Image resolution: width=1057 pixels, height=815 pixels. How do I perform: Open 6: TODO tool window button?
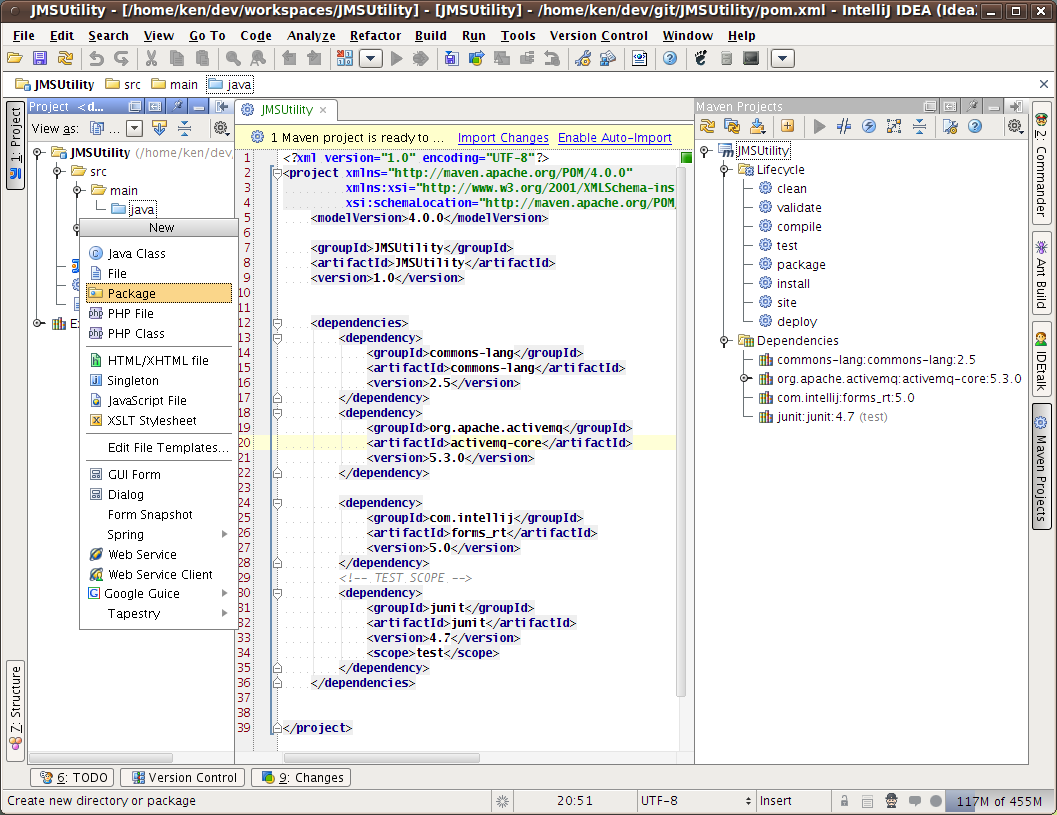[73, 777]
